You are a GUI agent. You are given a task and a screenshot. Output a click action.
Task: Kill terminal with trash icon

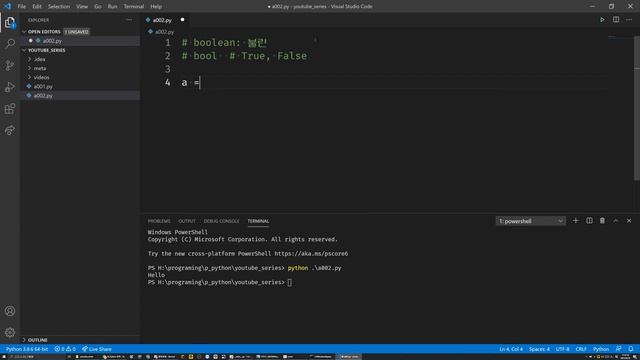602,220
